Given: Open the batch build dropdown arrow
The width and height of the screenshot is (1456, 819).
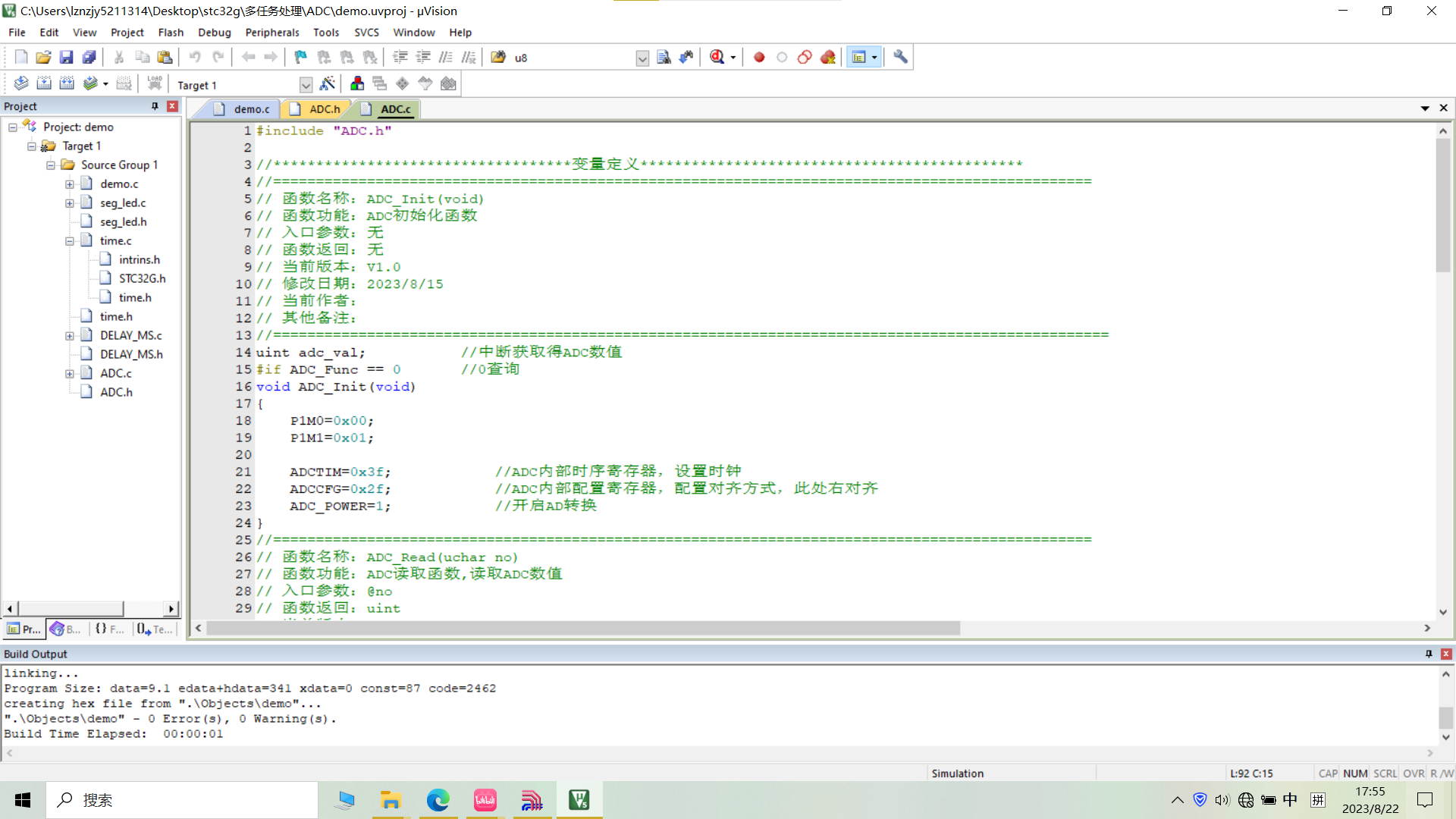Looking at the screenshot, I should (105, 83).
